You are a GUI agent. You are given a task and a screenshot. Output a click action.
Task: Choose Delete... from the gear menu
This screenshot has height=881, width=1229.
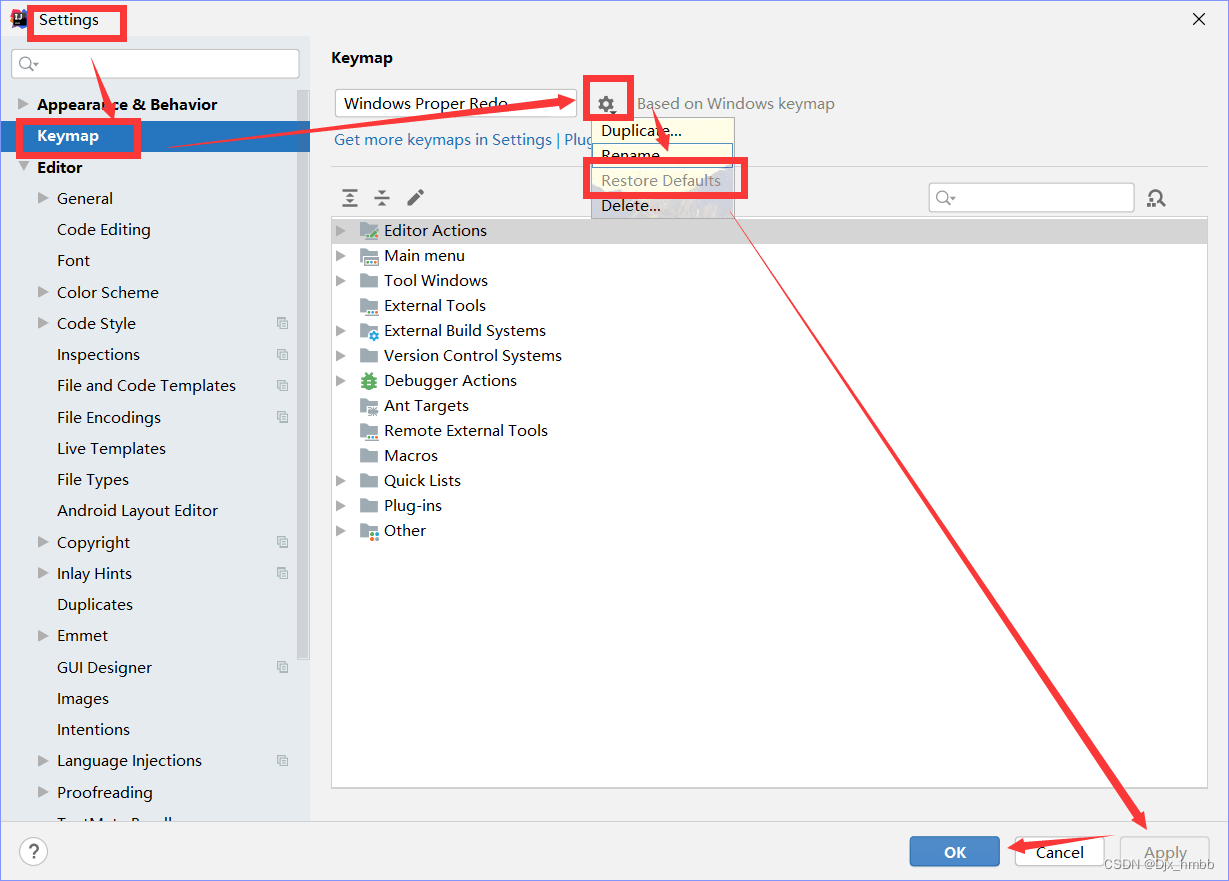pos(663,206)
